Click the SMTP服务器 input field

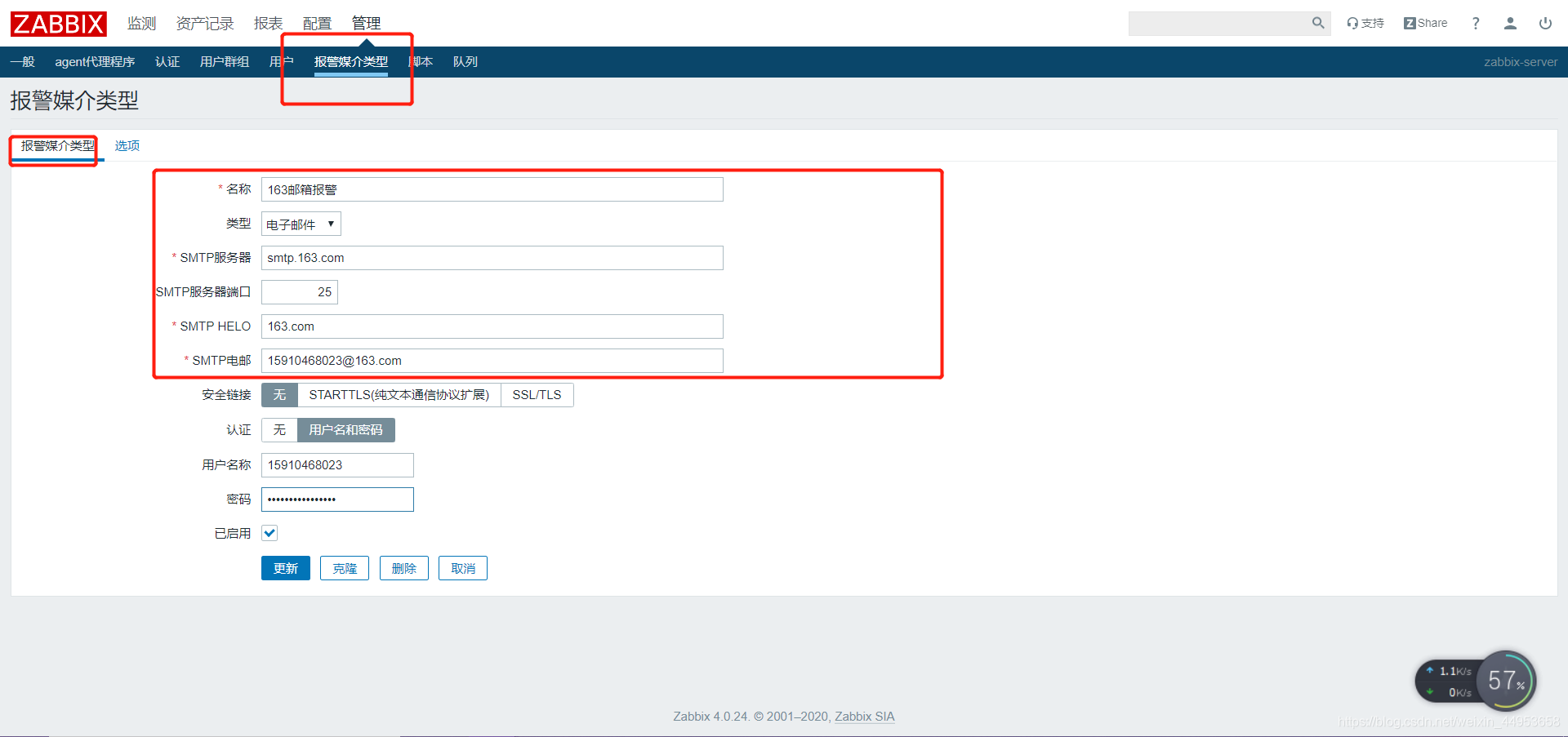(x=492, y=258)
